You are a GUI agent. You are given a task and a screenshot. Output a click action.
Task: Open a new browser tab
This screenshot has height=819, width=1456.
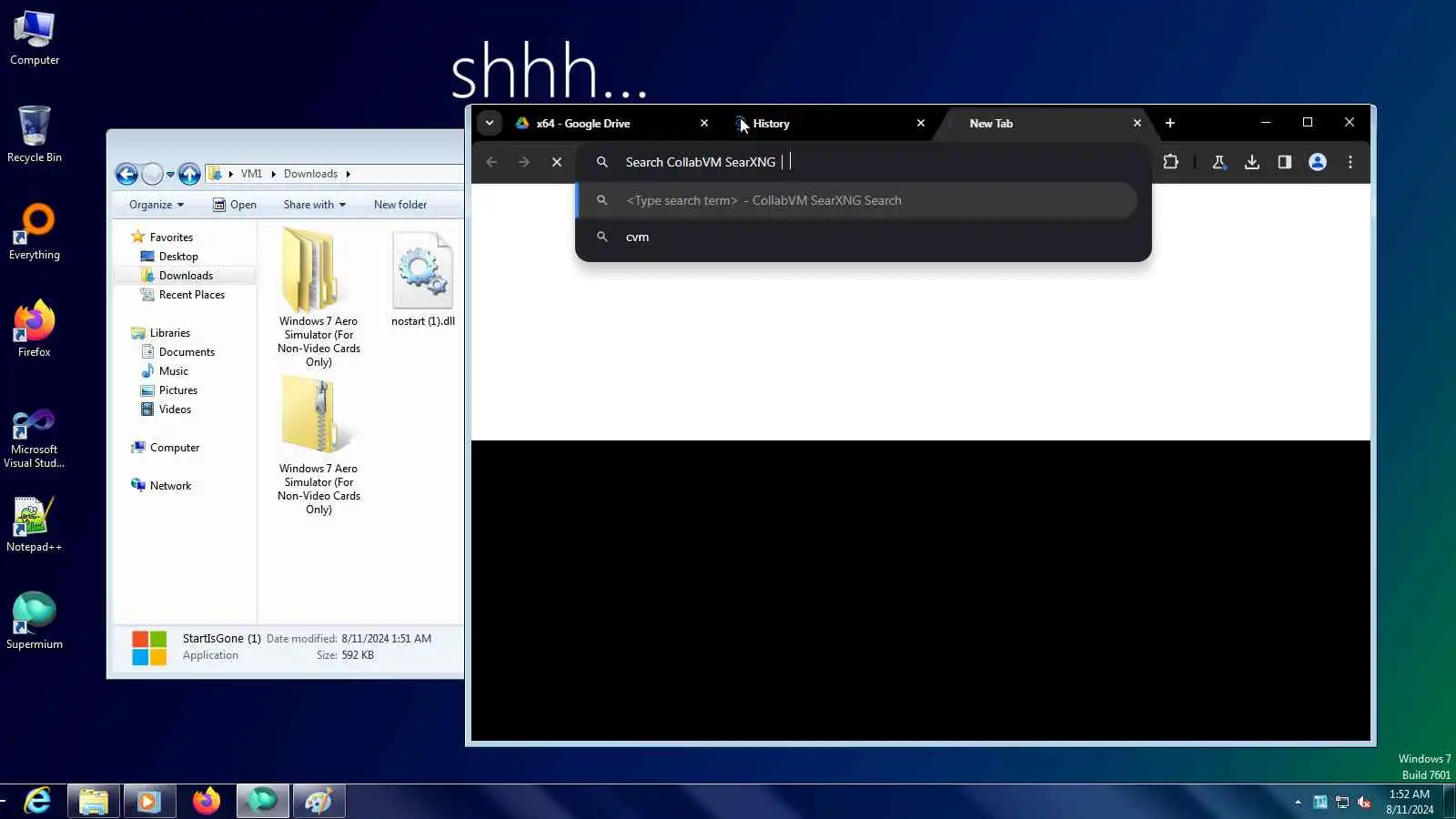[x=1170, y=123]
